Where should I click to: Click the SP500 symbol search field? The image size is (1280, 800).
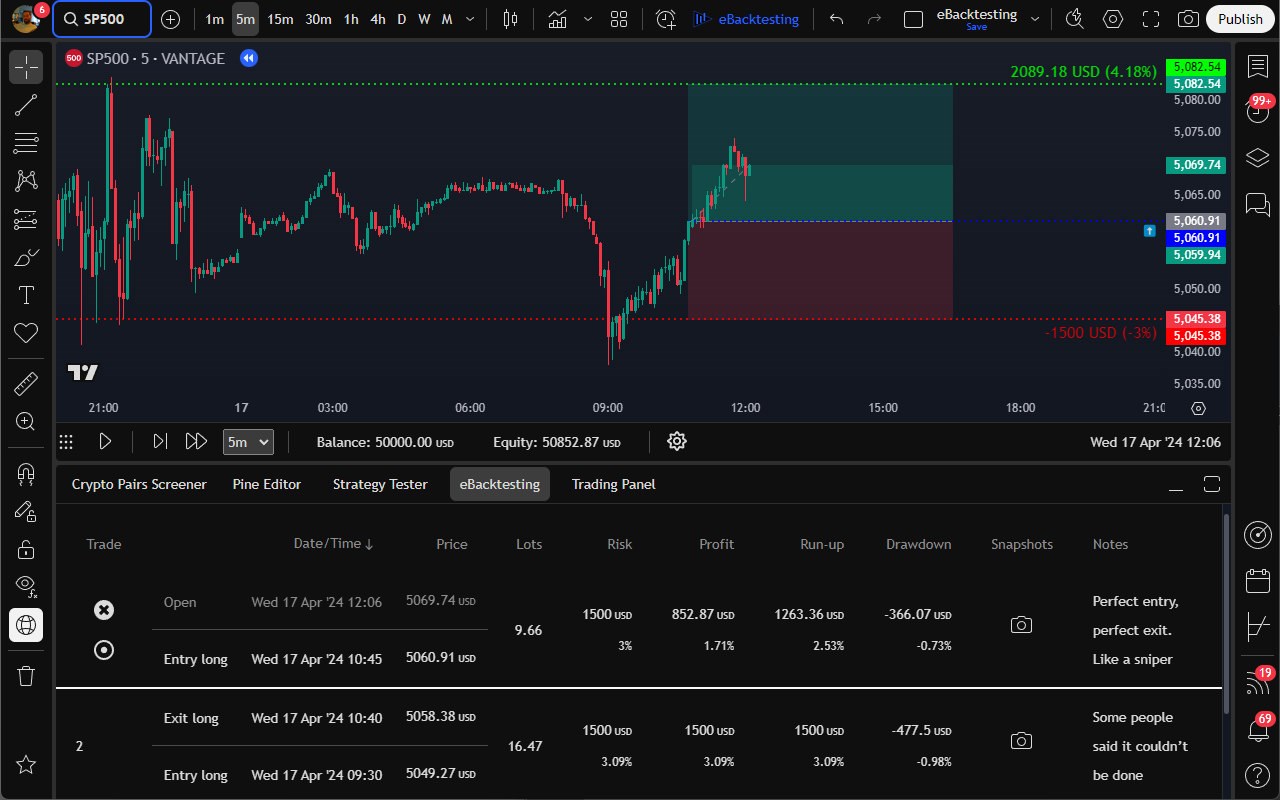(x=101, y=19)
